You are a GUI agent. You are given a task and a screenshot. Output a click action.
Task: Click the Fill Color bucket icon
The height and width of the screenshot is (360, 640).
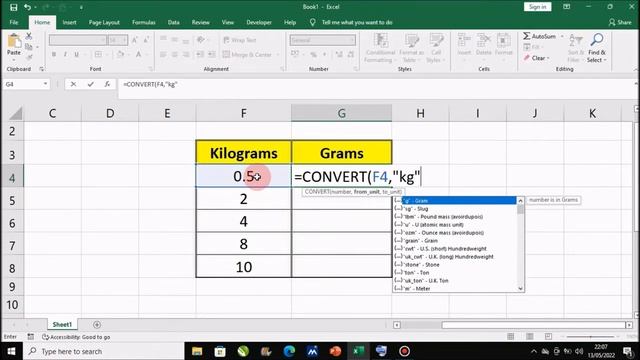tap(120, 54)
